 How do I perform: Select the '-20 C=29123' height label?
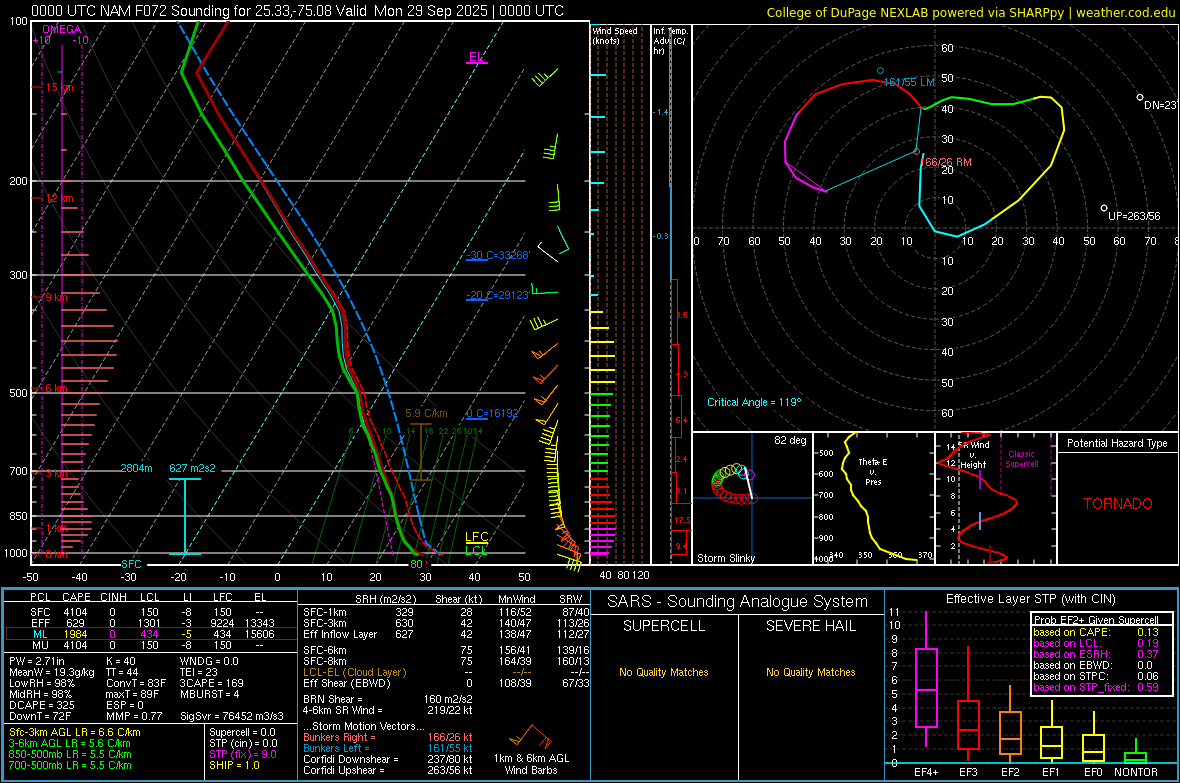497,295
